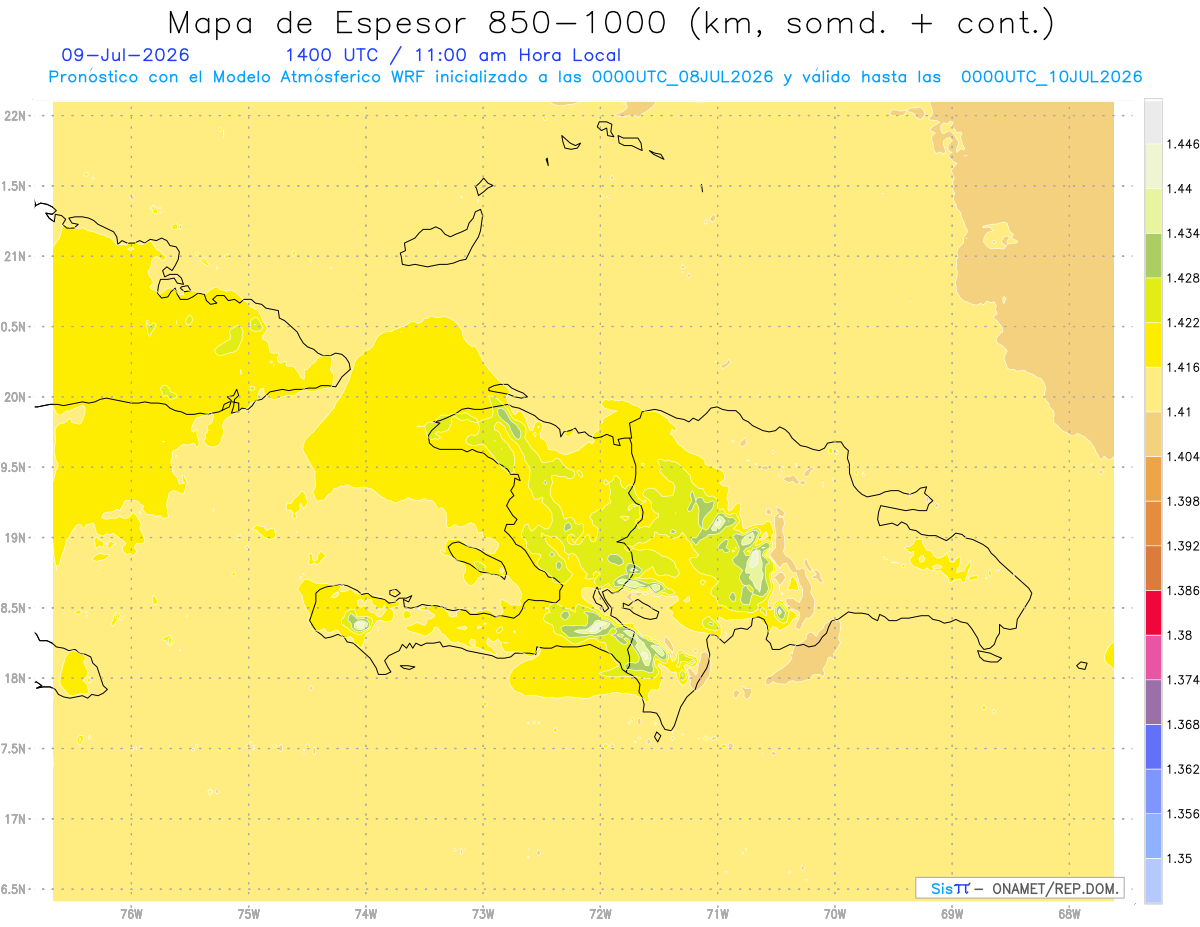The width and height of the screenshot is (1200, 927).
Task: Click the longitude label '75W'
Action: coord(249,914)
